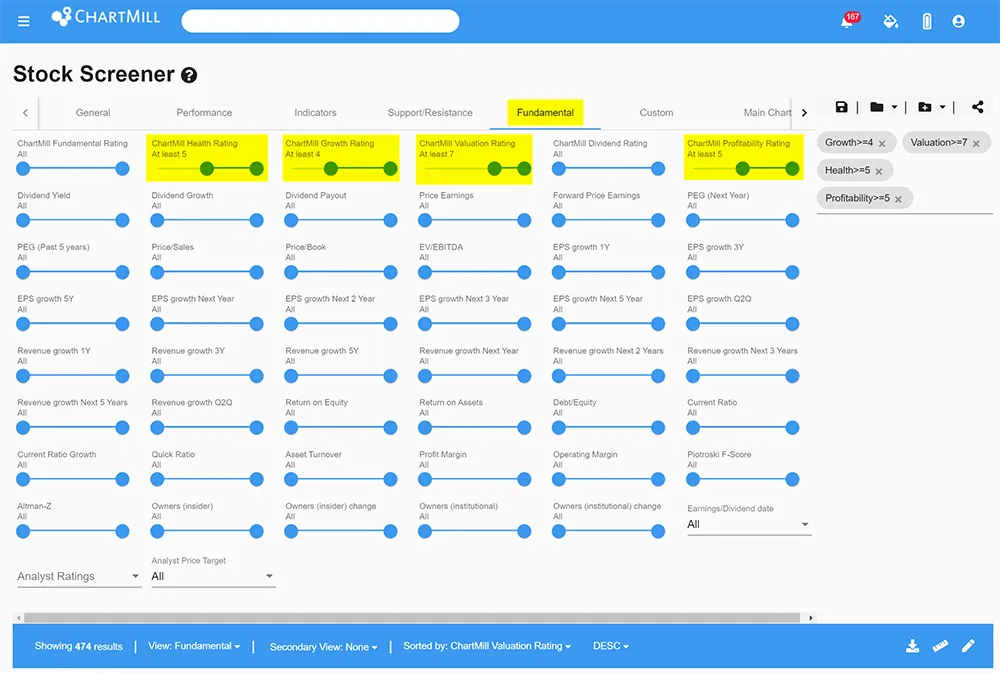Click the ChartMill Dividend Rating left slider handle
Viewport: 1000px width, 673px height.
click(x=559, y=168)
